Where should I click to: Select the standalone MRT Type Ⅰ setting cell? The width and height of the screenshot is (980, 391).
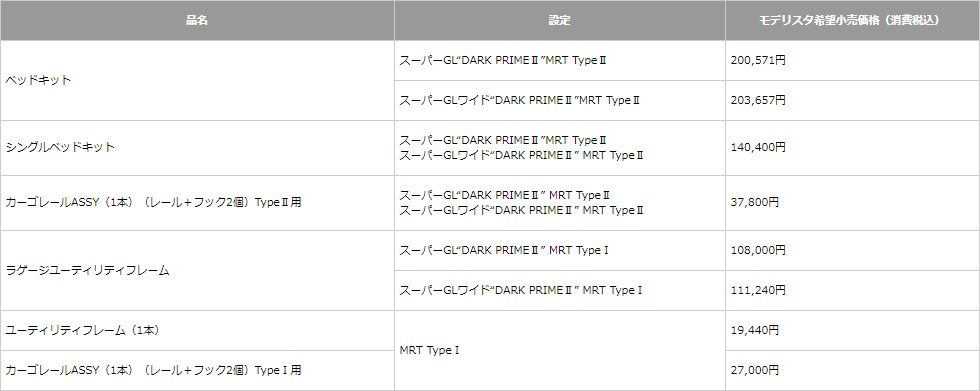(x=559, y=350)
